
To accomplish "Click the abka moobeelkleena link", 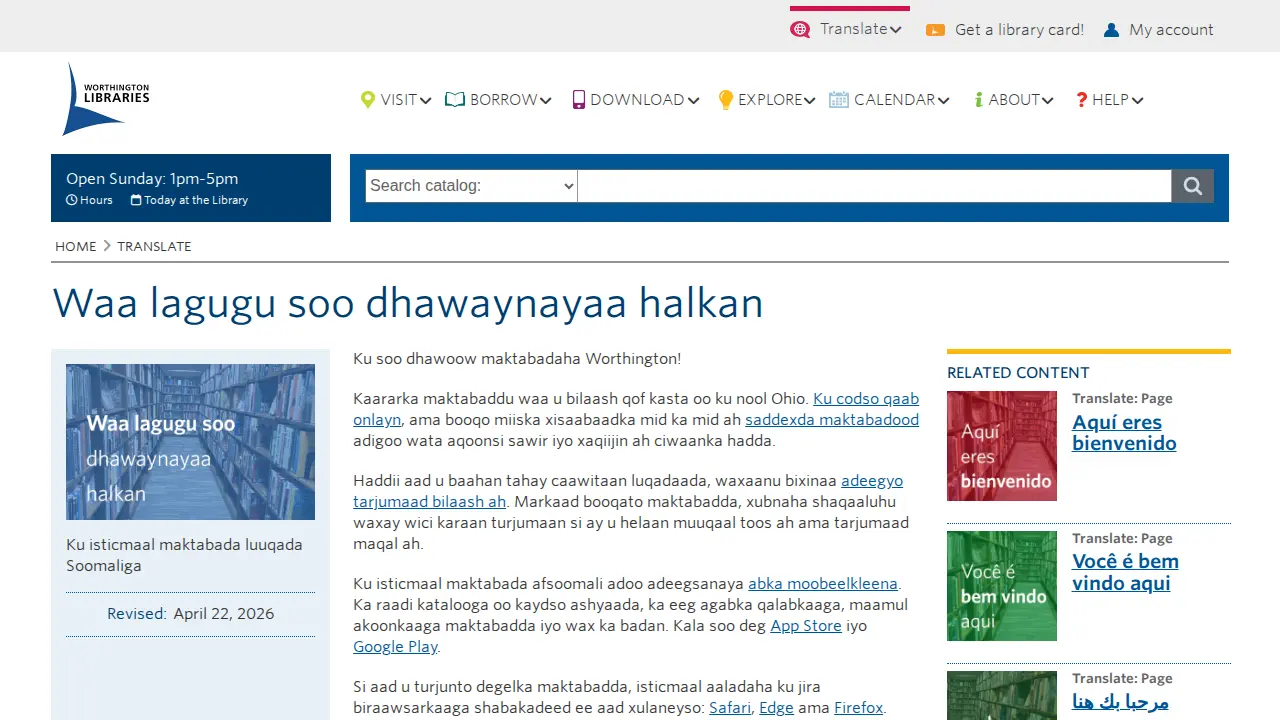I will 823,584.
